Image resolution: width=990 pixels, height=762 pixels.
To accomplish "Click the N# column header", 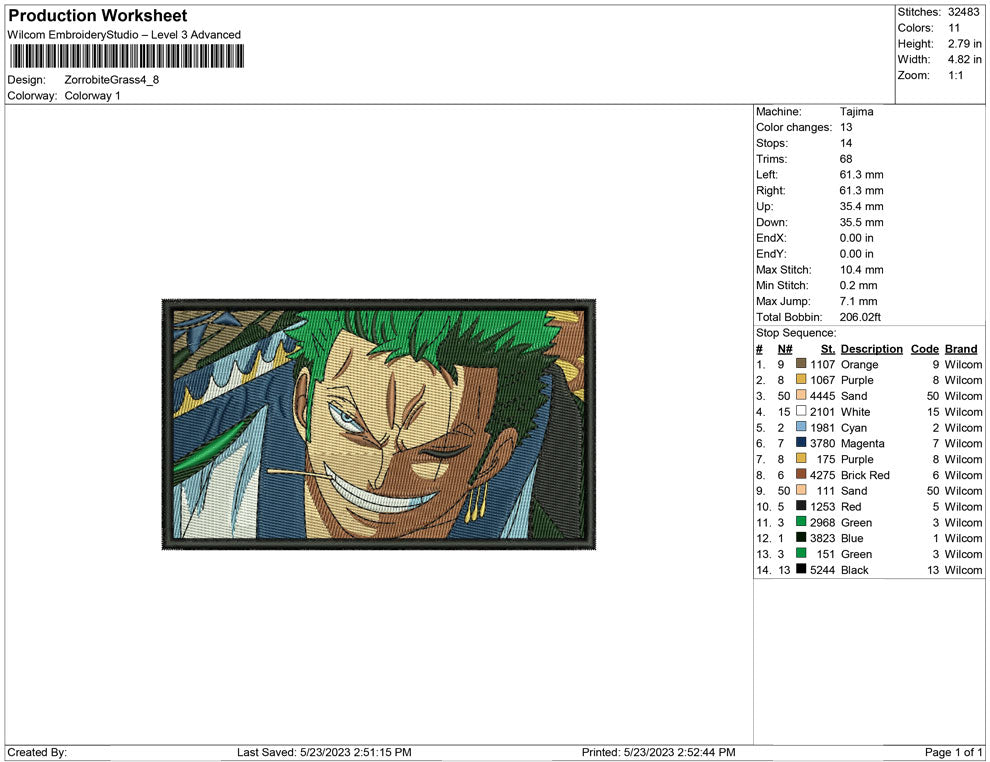I will (x=785, y=349).
